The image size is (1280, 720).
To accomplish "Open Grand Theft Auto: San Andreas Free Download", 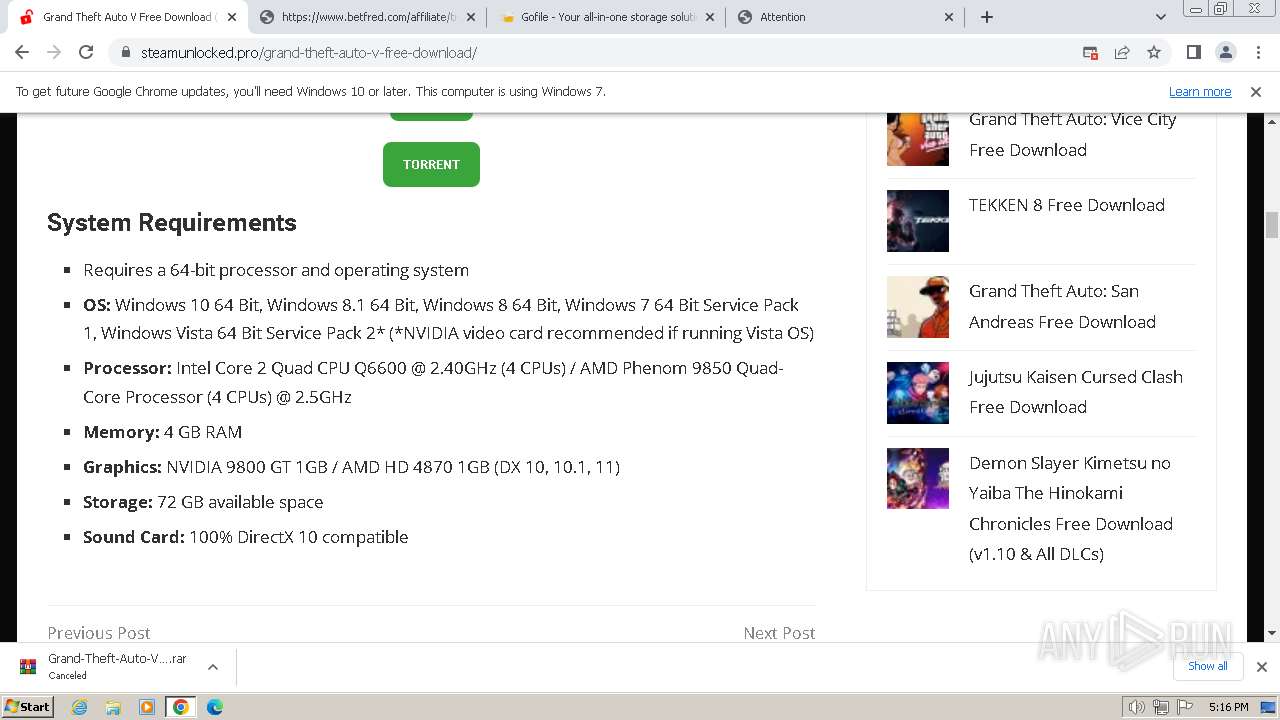I will pyautogui.click(x=1062, y=306).
